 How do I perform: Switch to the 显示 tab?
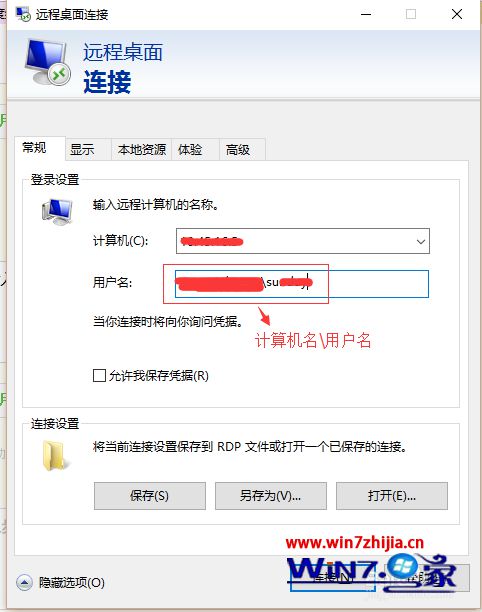pyautogui.click(x=83, y=149)
